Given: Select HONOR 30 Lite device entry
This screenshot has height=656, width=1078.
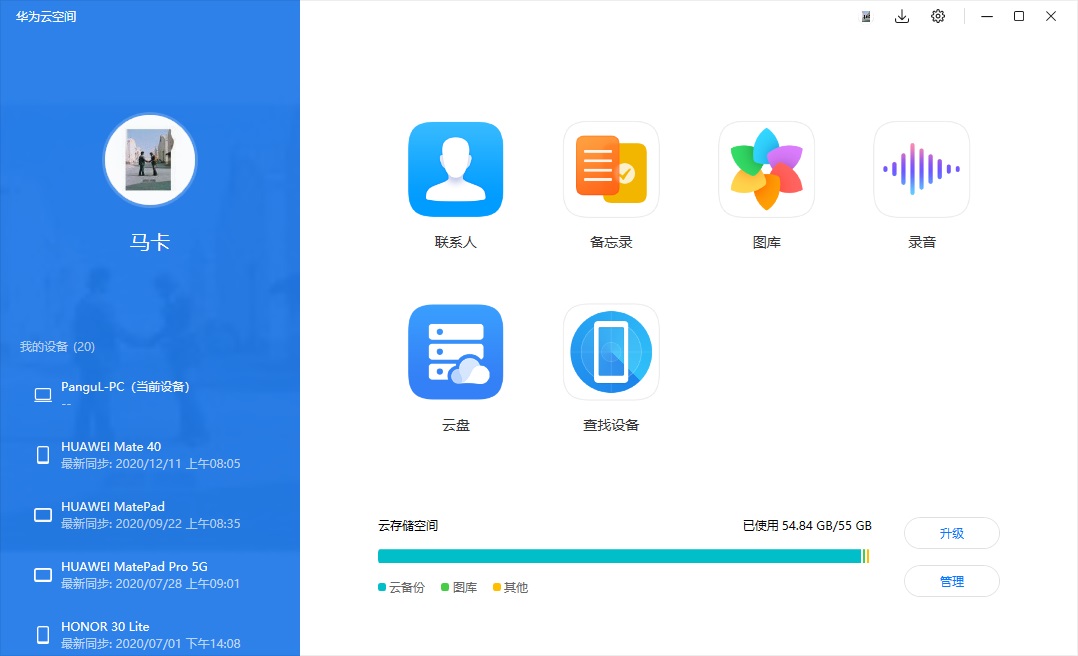Looking at the screenshot, I should pos(150,635).
